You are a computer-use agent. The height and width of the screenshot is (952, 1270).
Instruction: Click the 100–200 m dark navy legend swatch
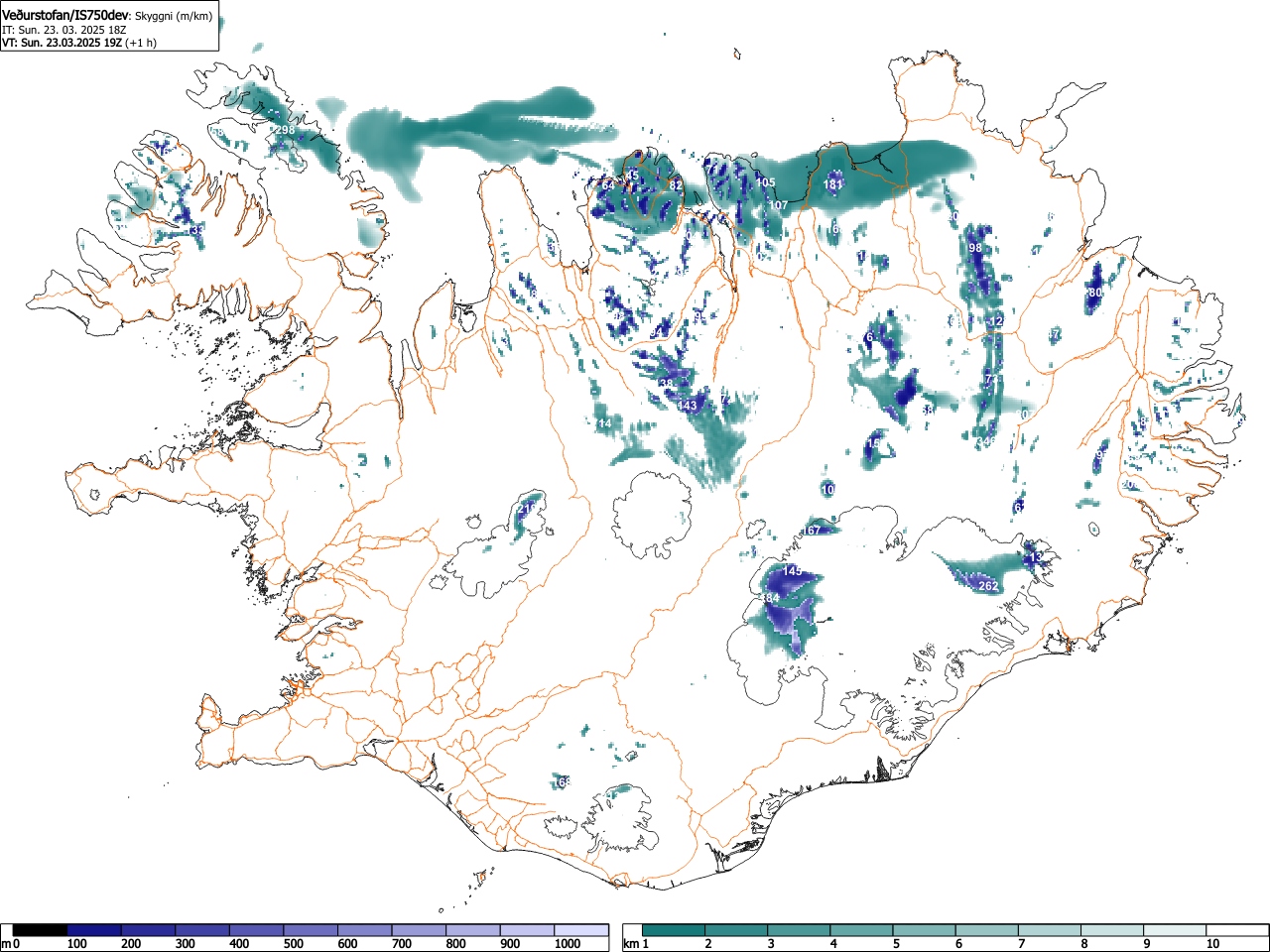(x=93, y=930)
